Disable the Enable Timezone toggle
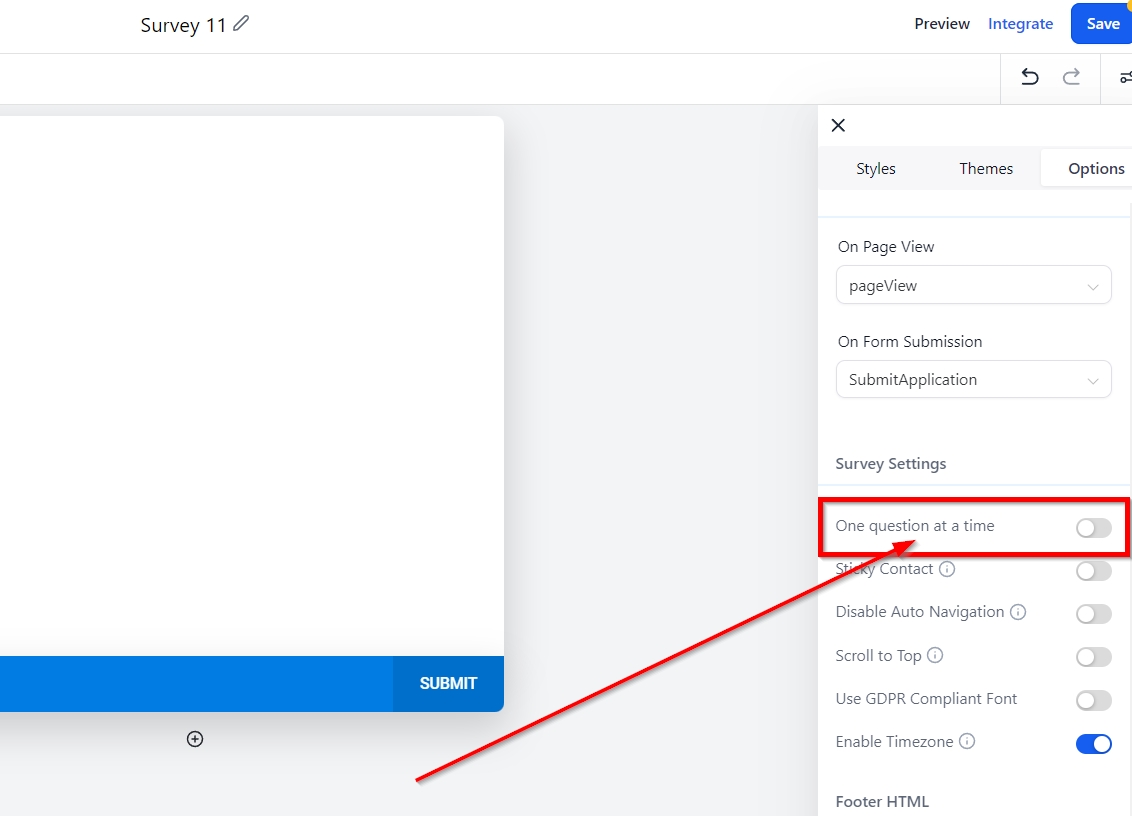1132x816 pixels. (x=1093, y=744)
